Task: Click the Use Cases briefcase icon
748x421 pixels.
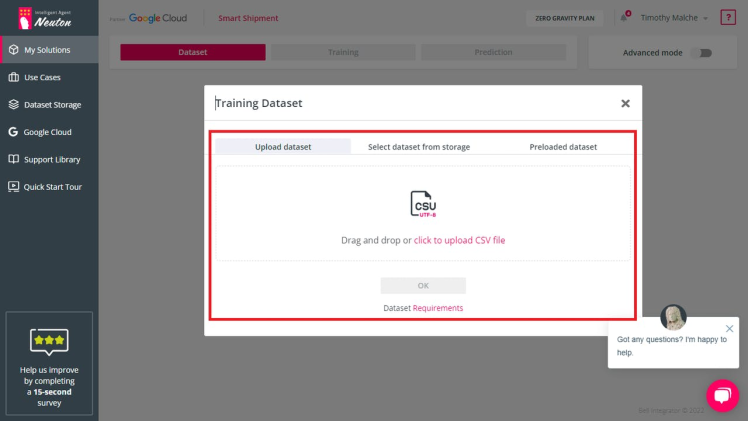Action: tap(13, 77)
